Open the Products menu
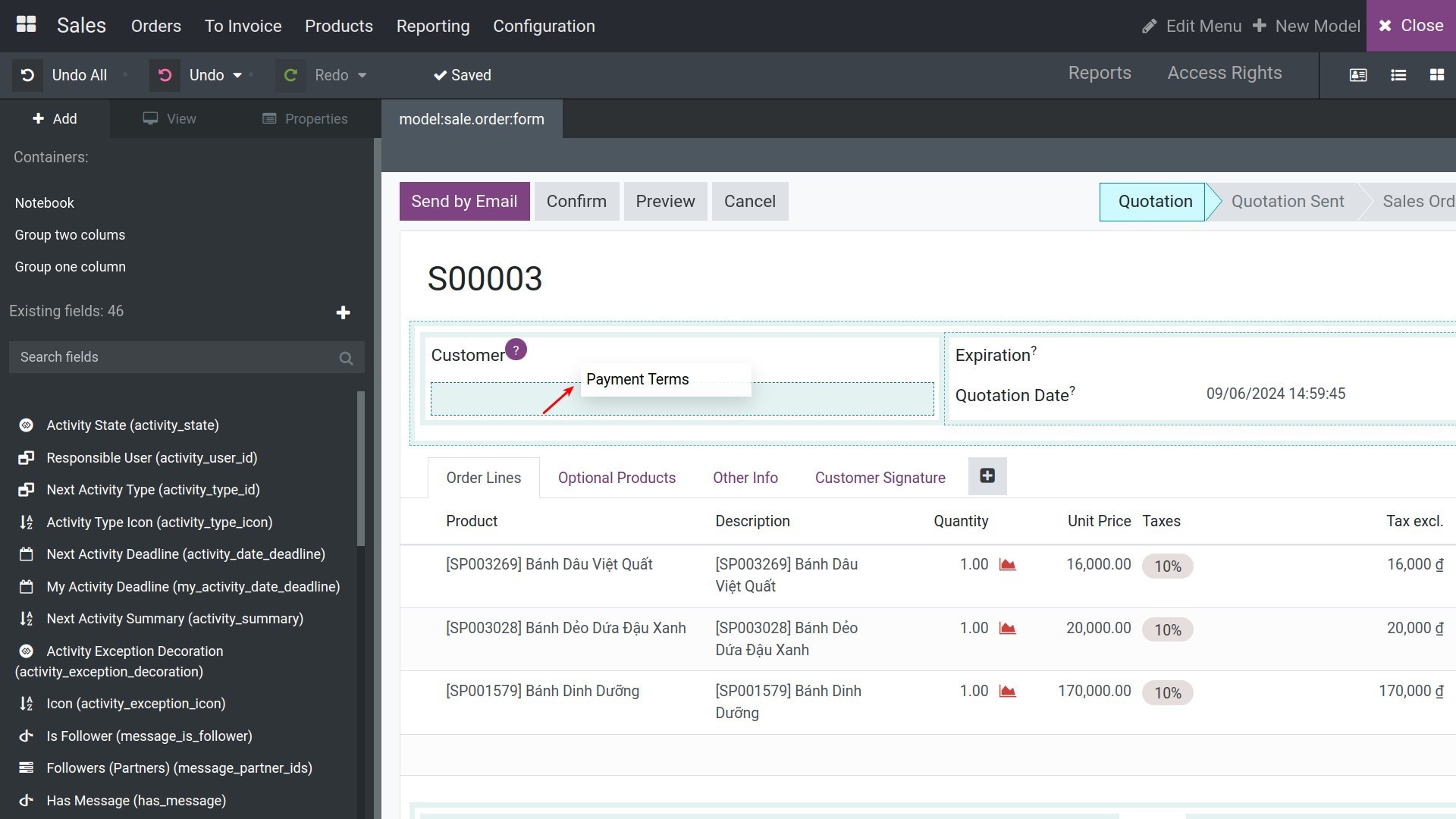The height and width of the screenshot is (819, 1456). point(338,26)
